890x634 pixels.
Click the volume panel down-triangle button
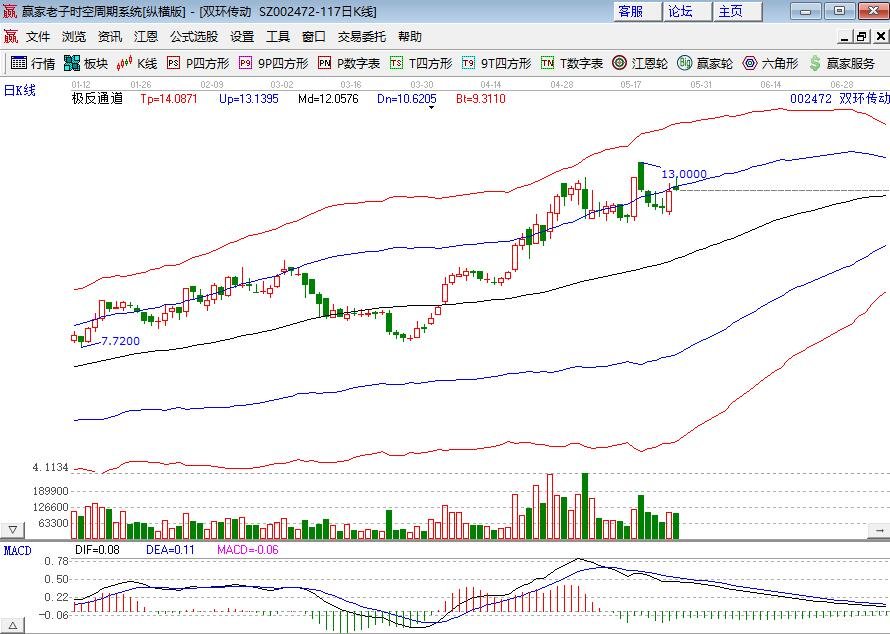tap(12, 530)
